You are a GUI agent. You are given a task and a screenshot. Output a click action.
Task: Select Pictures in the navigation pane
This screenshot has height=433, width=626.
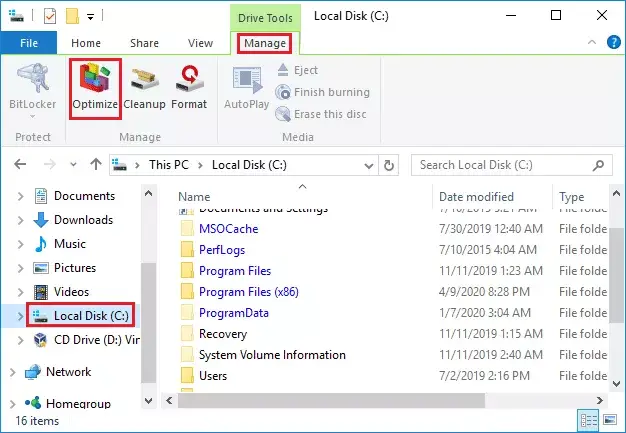tap(75, 268)
